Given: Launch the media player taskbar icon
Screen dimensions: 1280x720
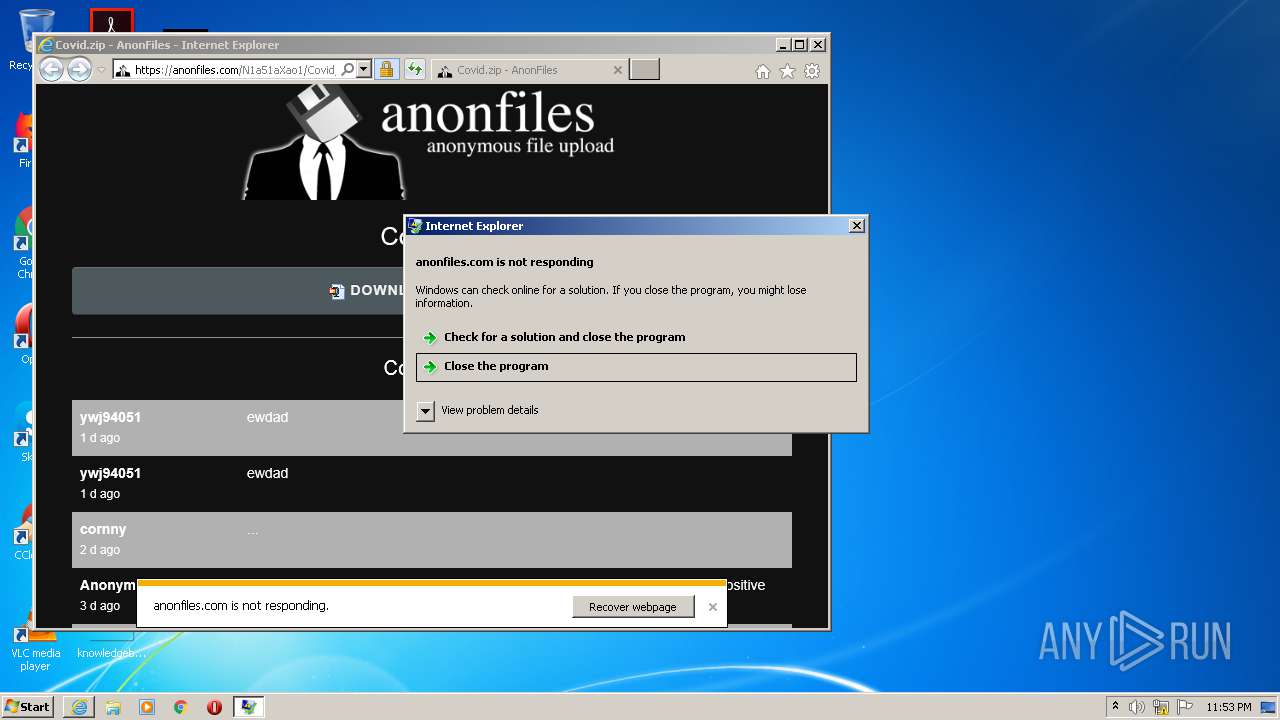Looking at the screenshot, I should pyautogui.click(x=147, y=707).
